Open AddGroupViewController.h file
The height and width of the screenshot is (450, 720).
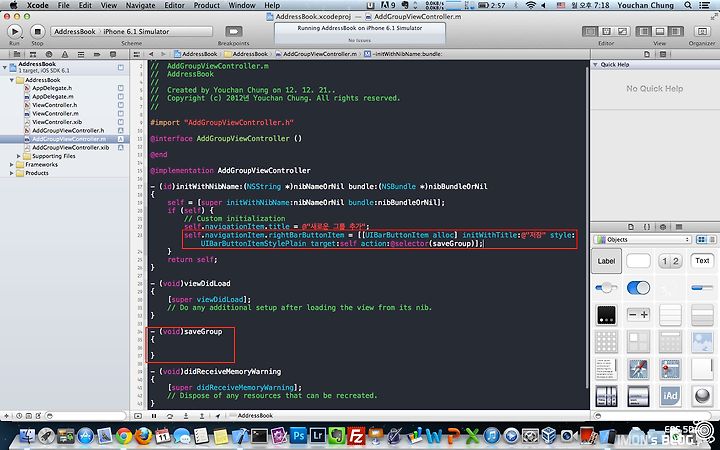68,130
